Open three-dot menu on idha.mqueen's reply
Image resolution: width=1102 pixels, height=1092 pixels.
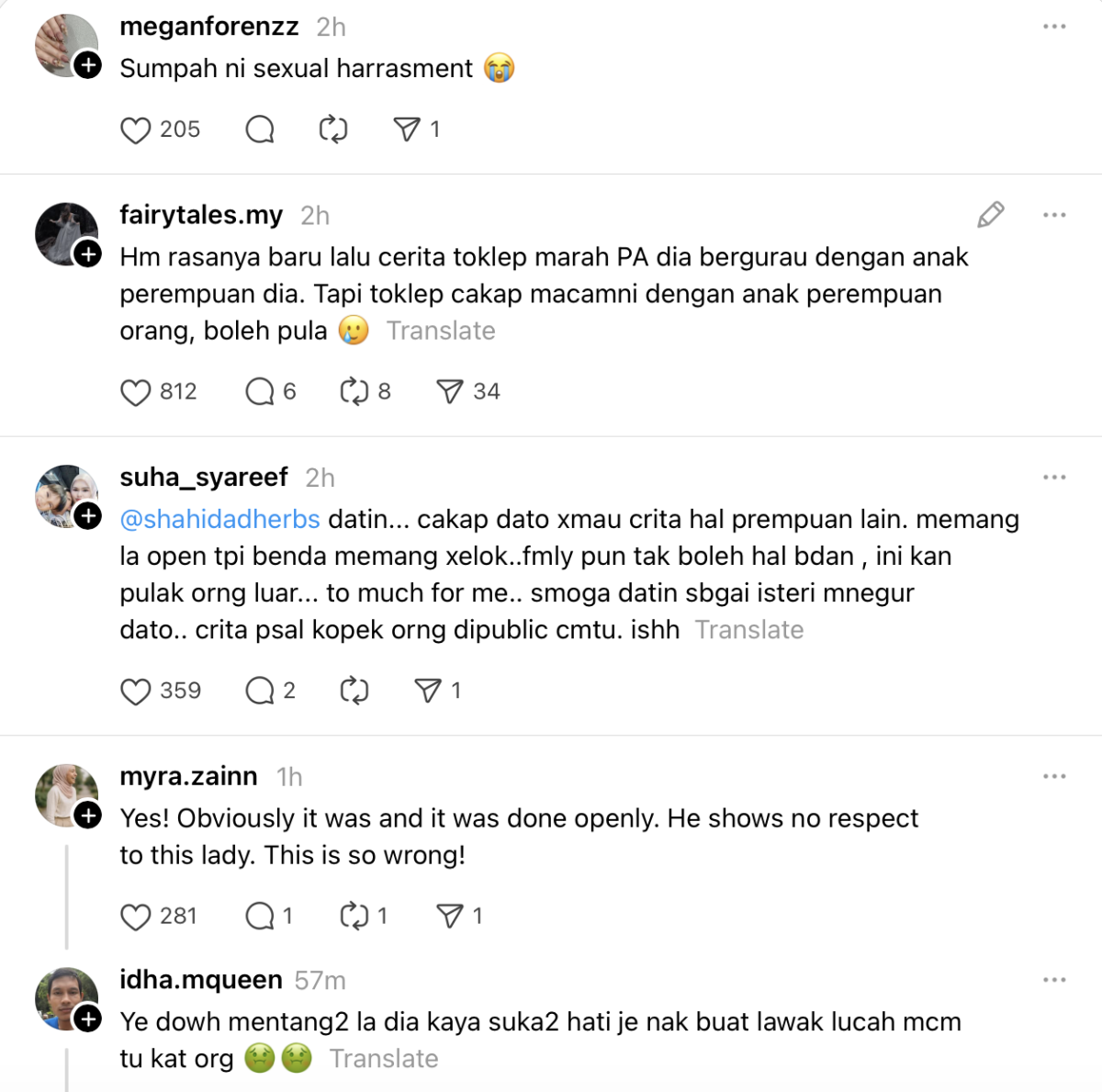tap(1054, 980)
